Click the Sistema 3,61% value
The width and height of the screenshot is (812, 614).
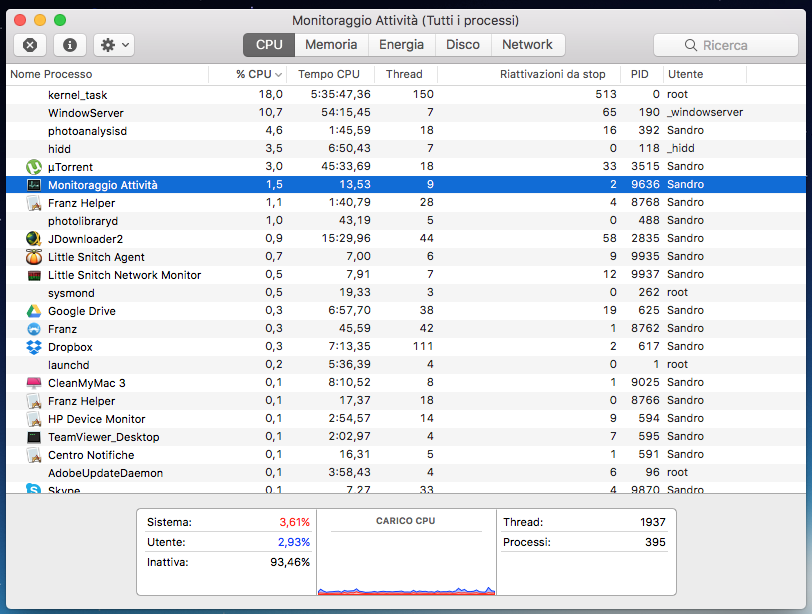coord(294,522)
